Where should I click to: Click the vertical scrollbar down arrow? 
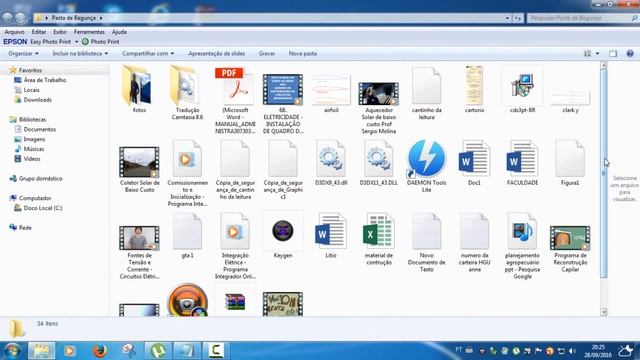604,312
